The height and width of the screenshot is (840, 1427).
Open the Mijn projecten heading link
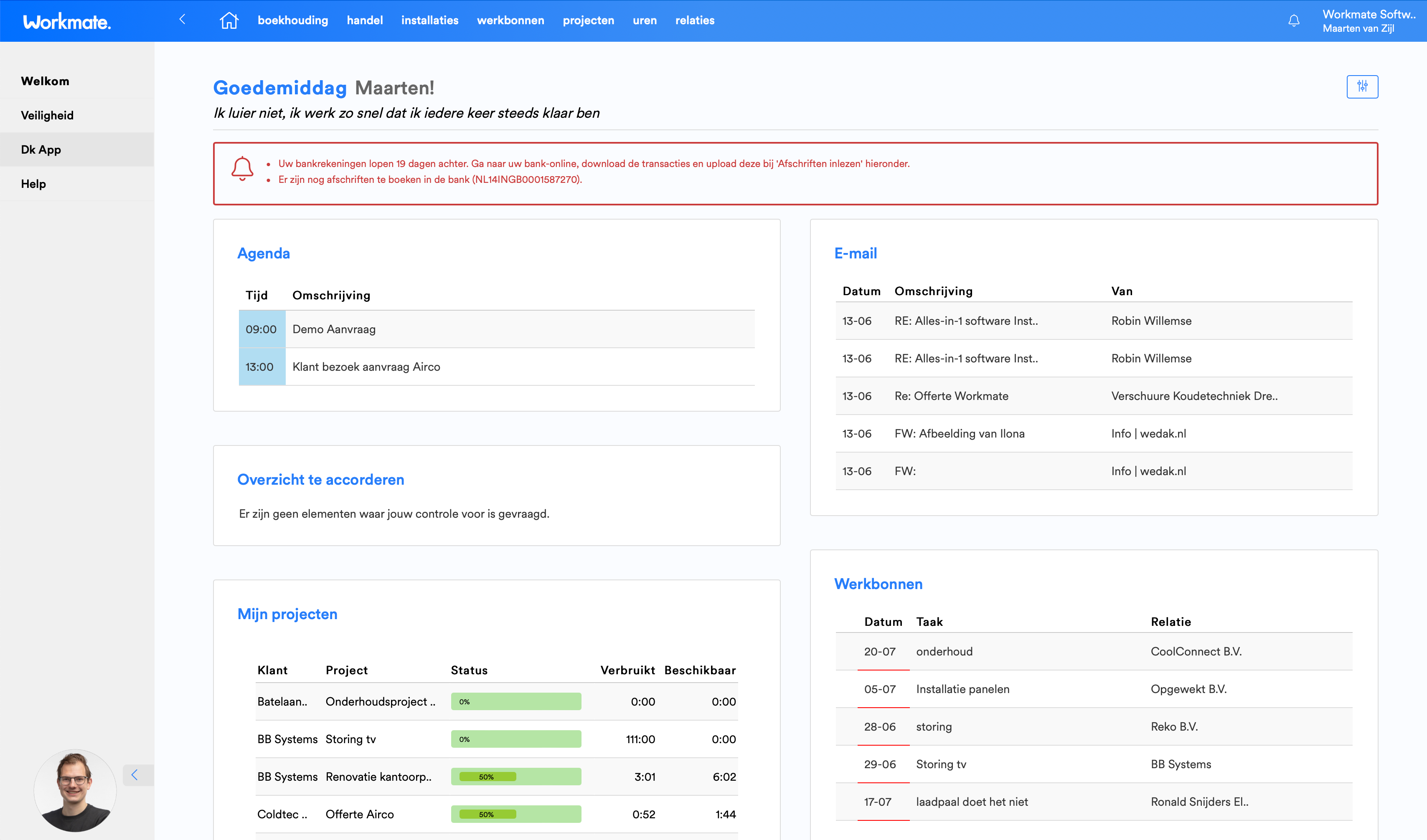[x=287, y=614]
